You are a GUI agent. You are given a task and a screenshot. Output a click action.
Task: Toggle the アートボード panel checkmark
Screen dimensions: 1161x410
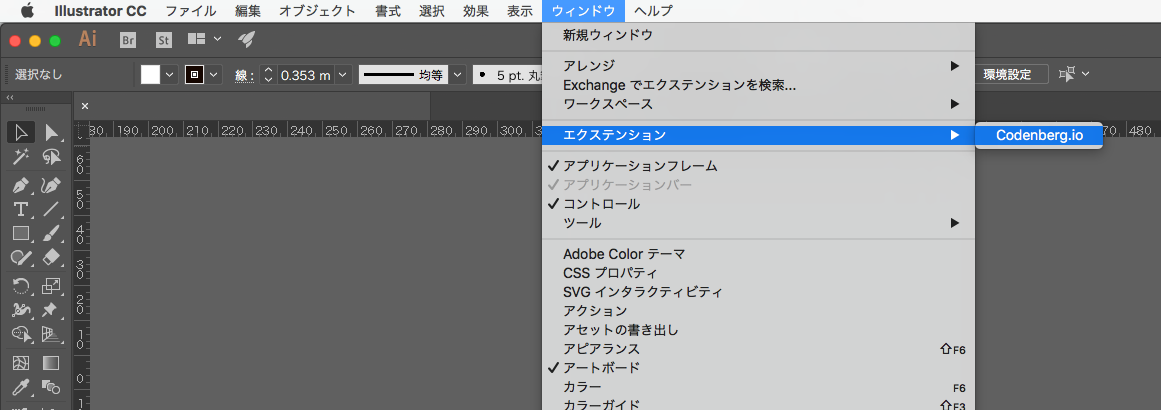(601, 368)
